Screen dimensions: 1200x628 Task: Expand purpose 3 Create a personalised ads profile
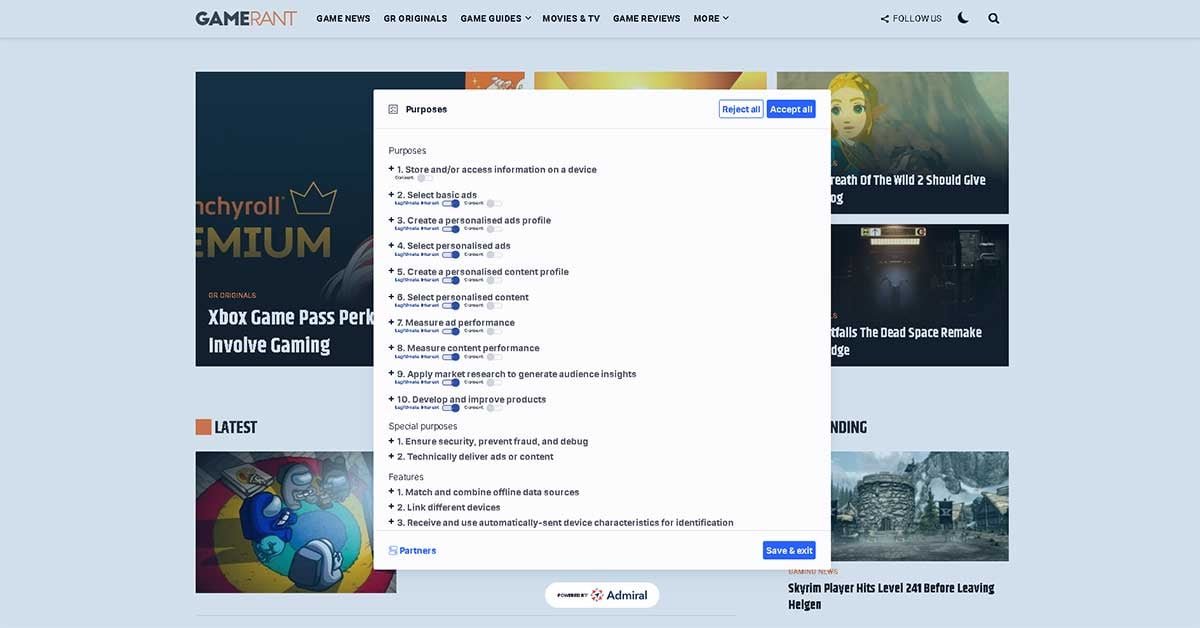(392, 220)
